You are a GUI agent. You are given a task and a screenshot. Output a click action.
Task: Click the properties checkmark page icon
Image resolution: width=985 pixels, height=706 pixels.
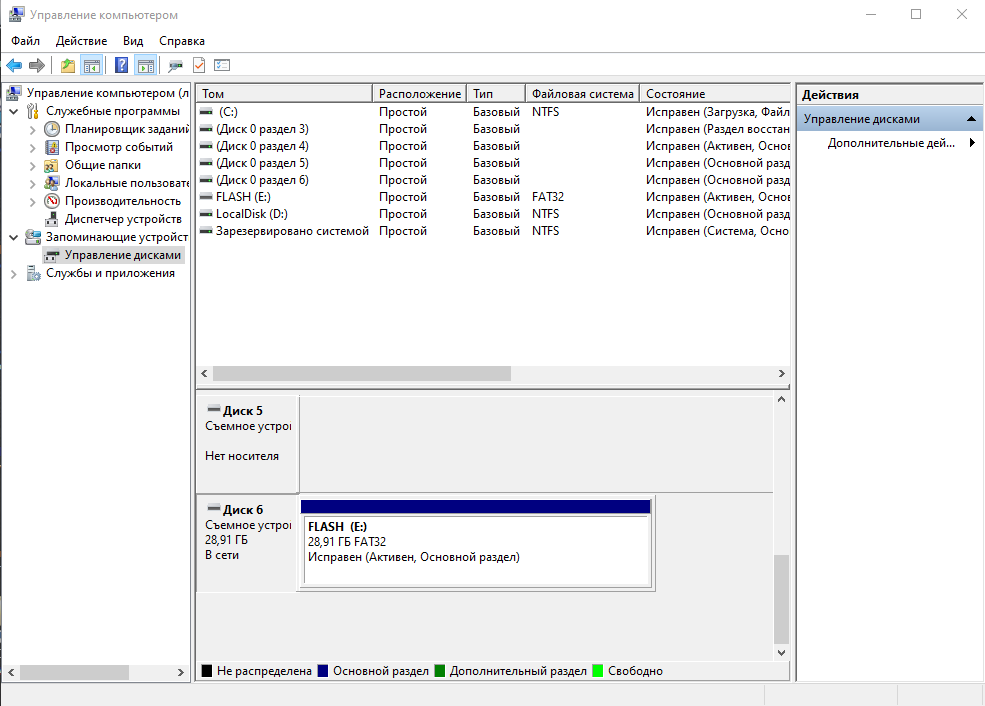tap(199, 66)
